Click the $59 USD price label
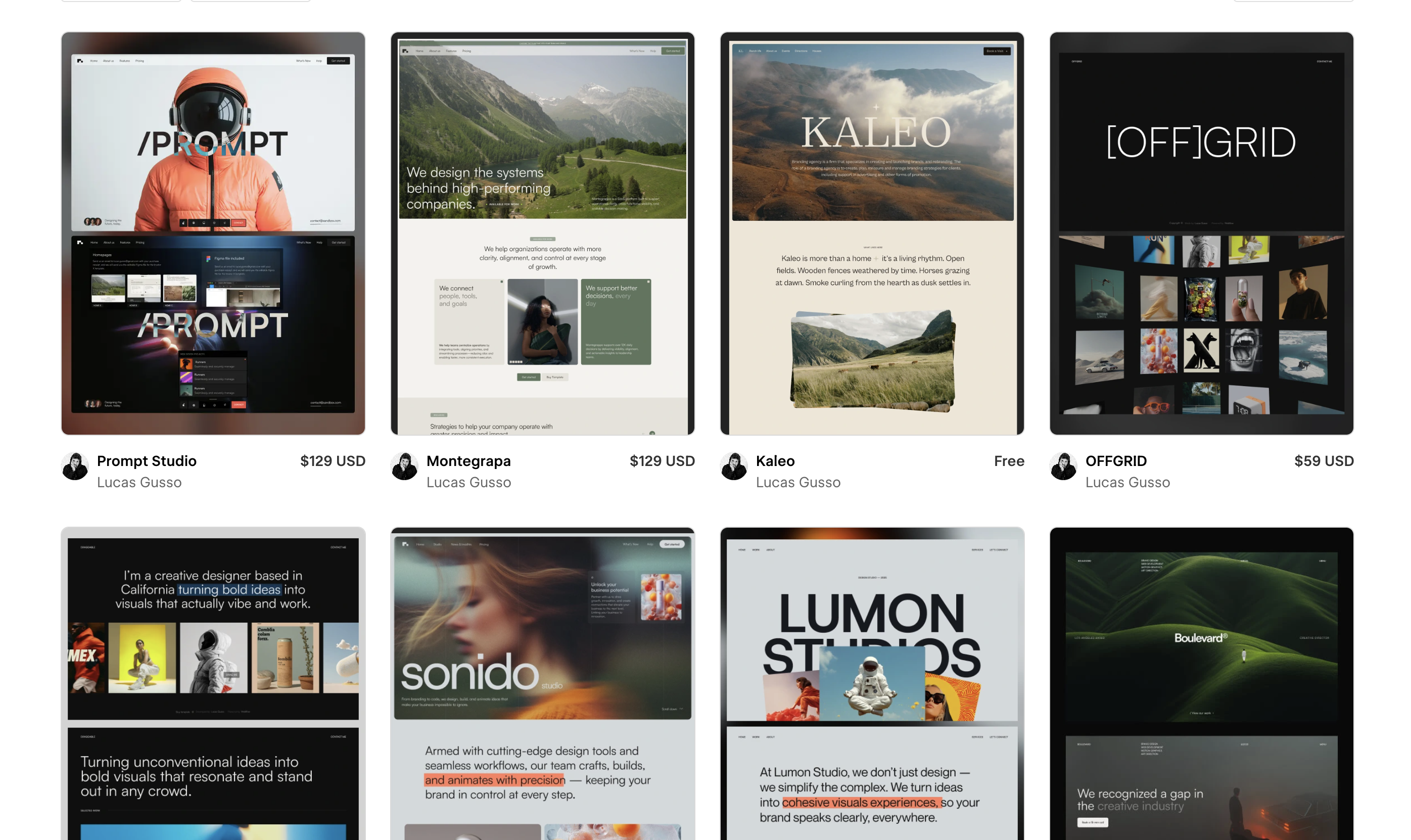 pyautogui.click(x=1323, y=461)
